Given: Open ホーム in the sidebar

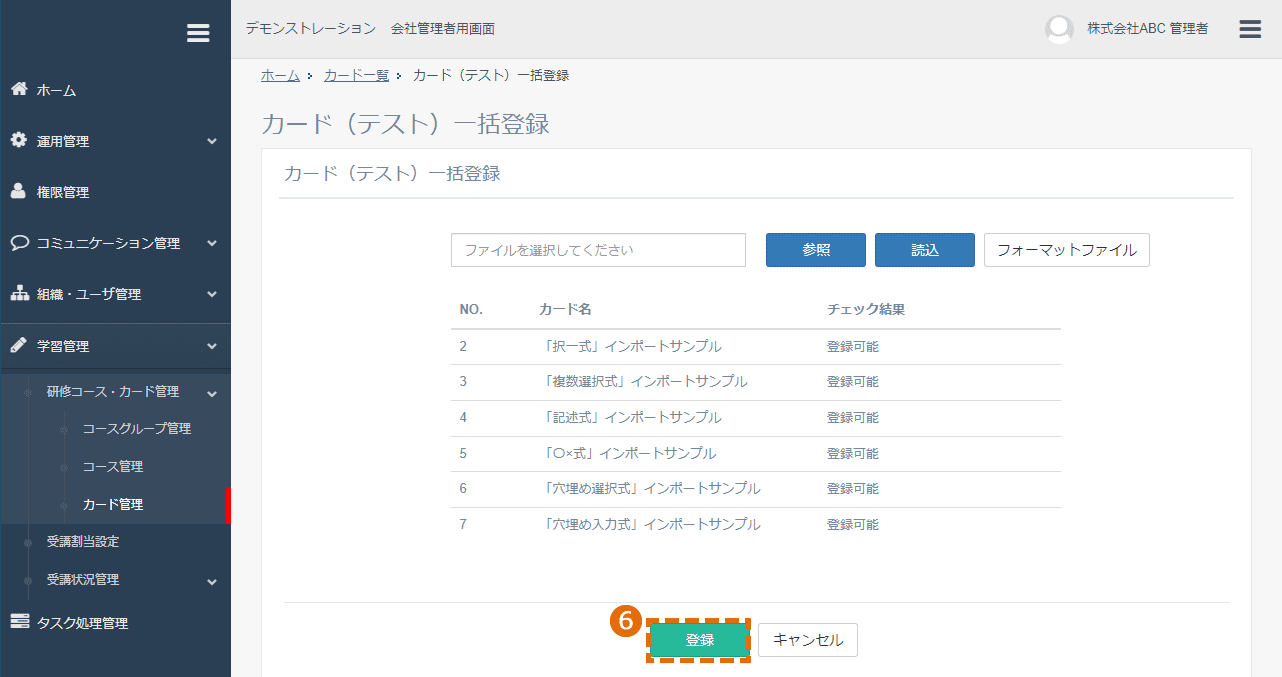Looking at the screenshot, I should [57, 91].
